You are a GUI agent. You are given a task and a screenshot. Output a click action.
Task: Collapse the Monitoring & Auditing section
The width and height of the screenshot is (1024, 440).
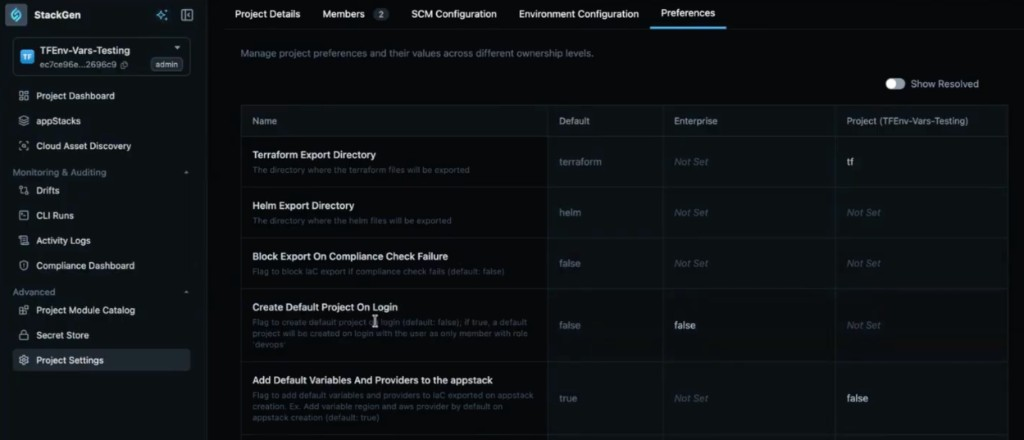pyautogui.click(x=186, y=172)
